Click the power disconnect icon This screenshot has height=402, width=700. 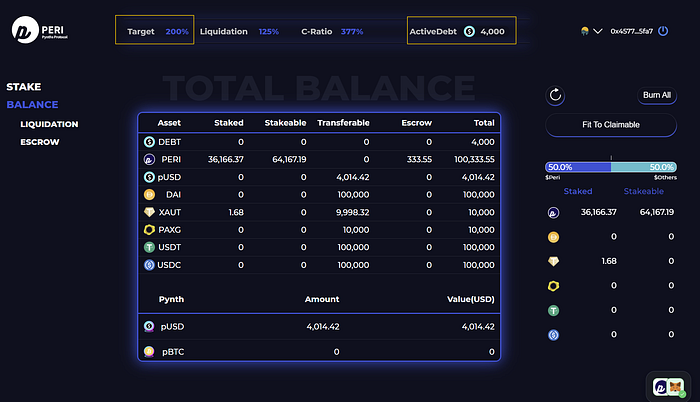663,31
